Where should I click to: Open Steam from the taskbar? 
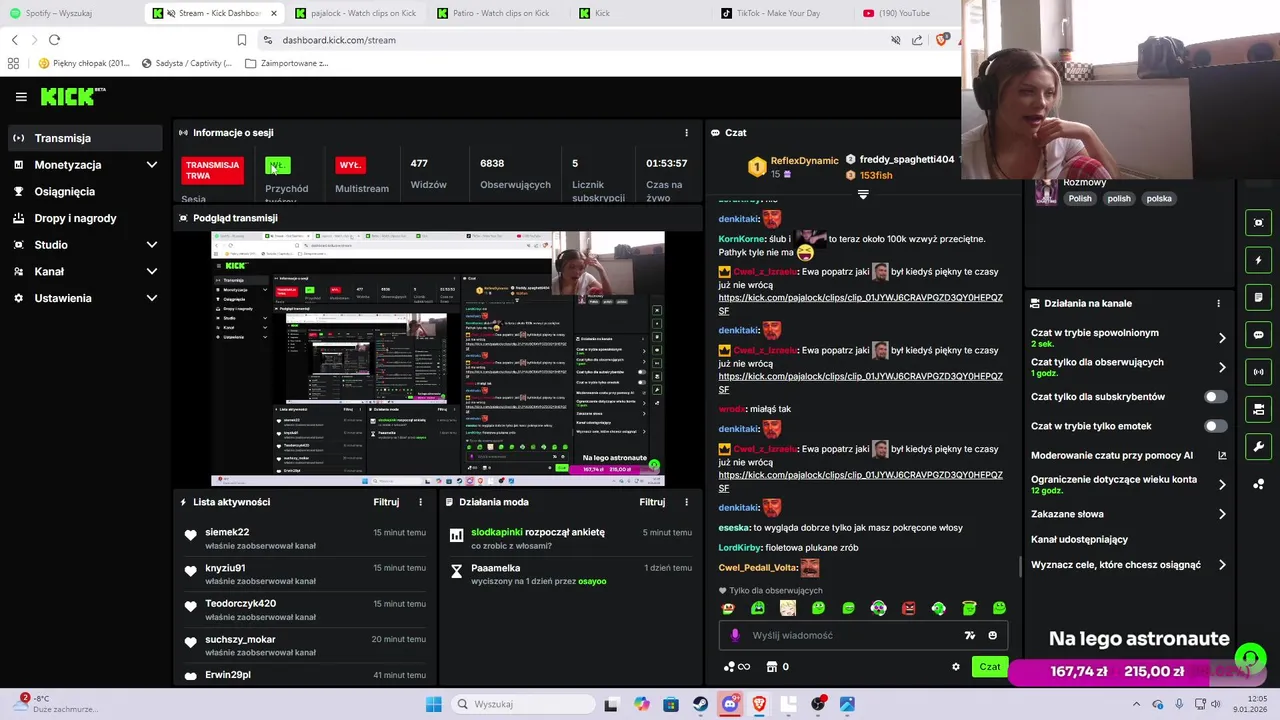coord(700,704)
